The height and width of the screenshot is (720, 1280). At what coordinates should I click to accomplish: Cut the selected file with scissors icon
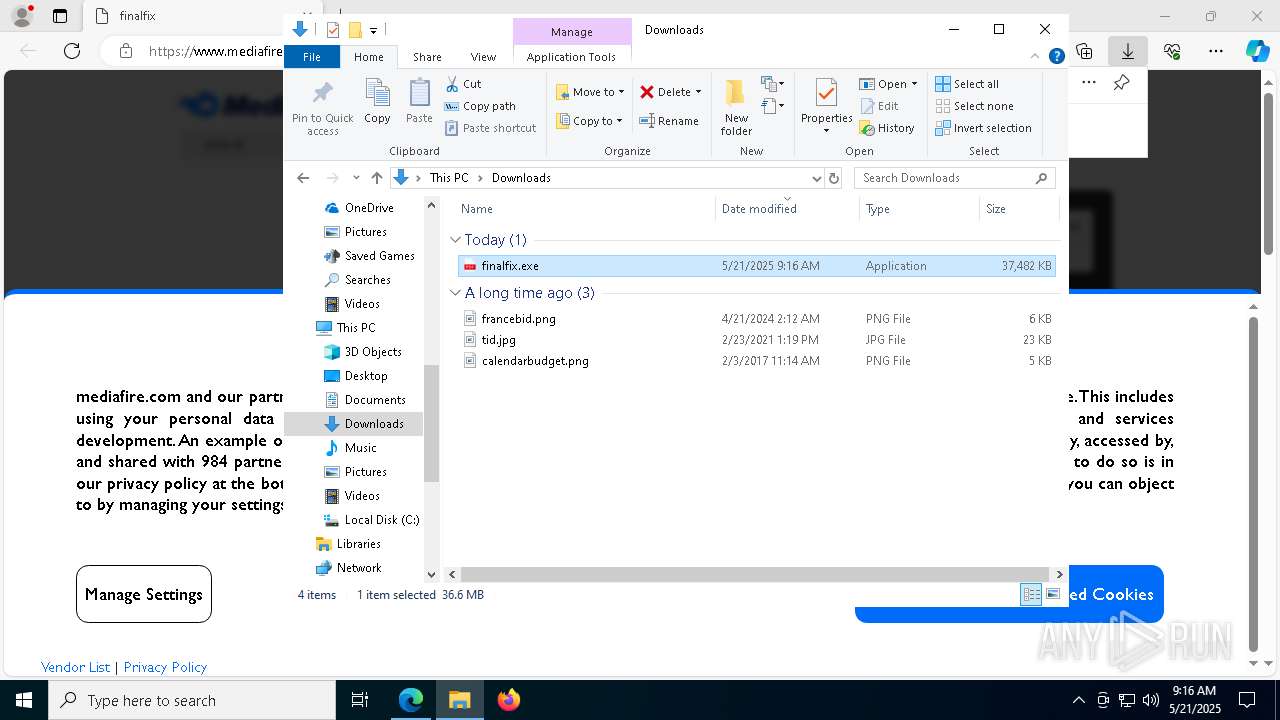[463, 84]
